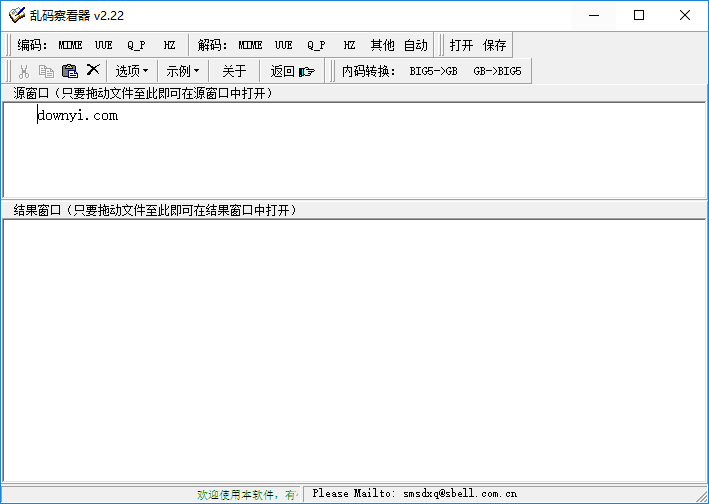Click inside the 结果窗口 result text area
Image resolution: width=709 pixels, height=504 pixels.
point(354,350)
